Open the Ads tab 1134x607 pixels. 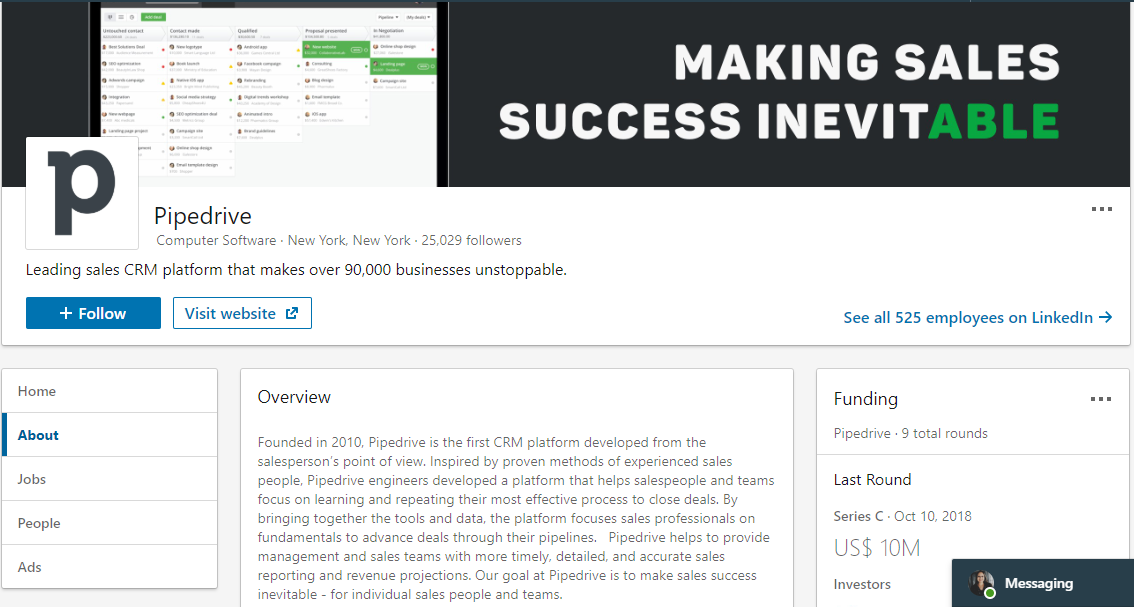pyautogui.click(x=30, y=567)
